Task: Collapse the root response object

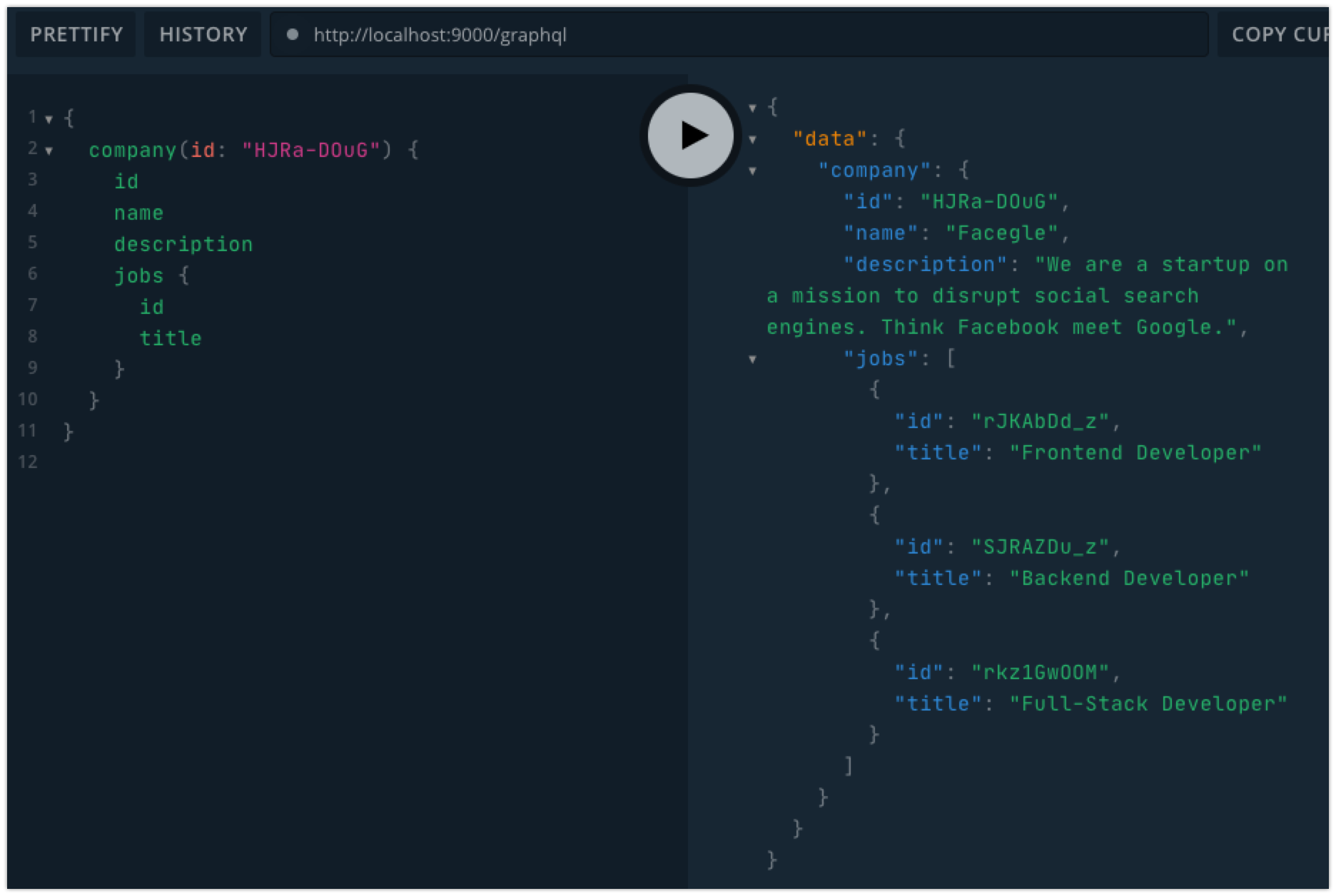Action: pyautogui.click(x=752, y=107)
